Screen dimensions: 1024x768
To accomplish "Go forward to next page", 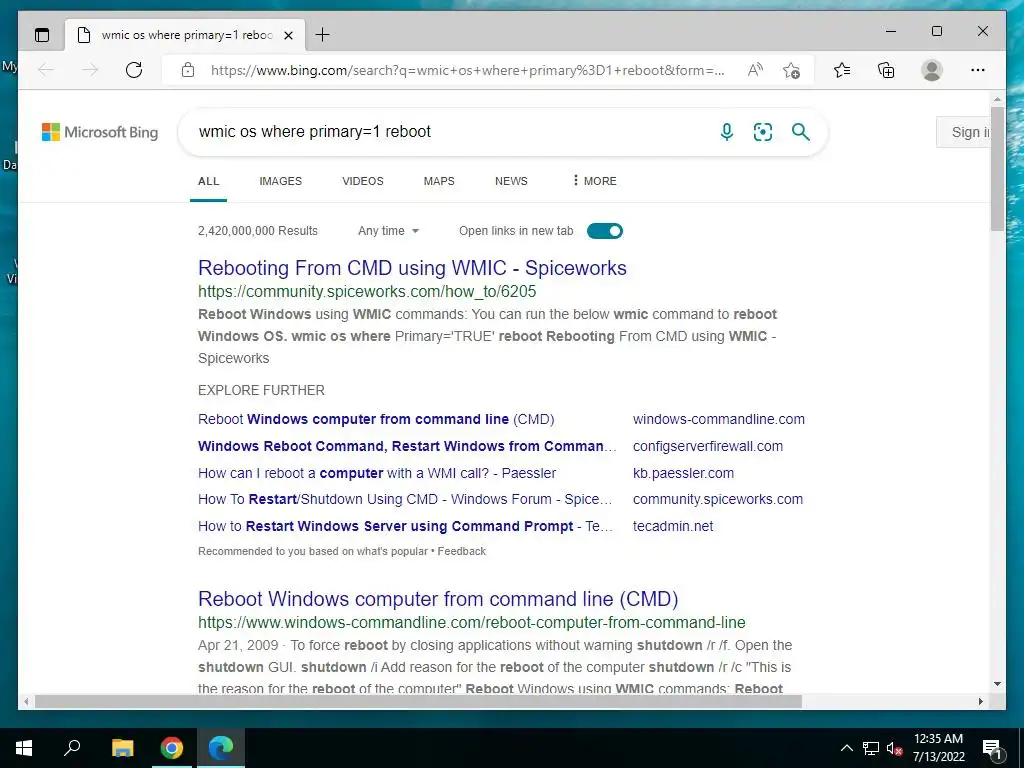I will (90, 70).
